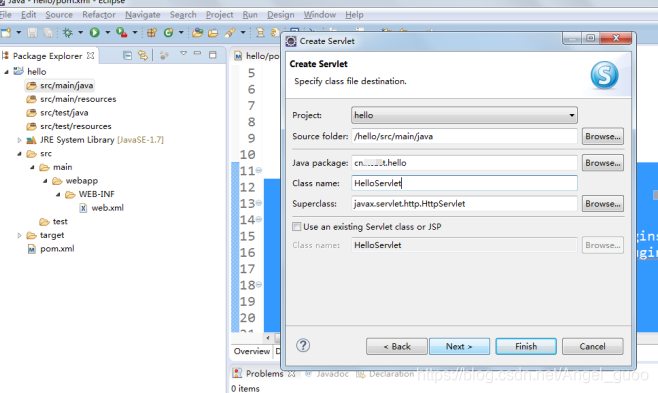Open the Design menu
658x393 pixels.
point(281,15)
